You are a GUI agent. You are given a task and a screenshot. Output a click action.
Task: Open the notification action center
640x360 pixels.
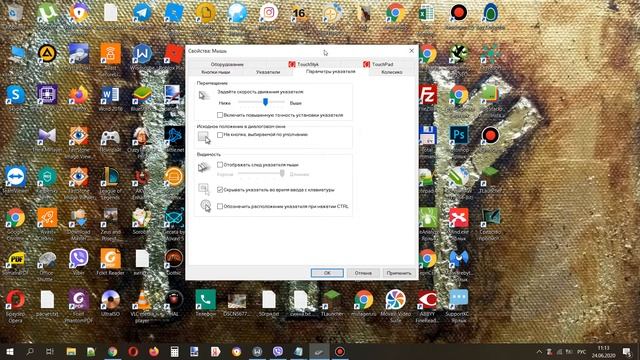pos(627,352)
